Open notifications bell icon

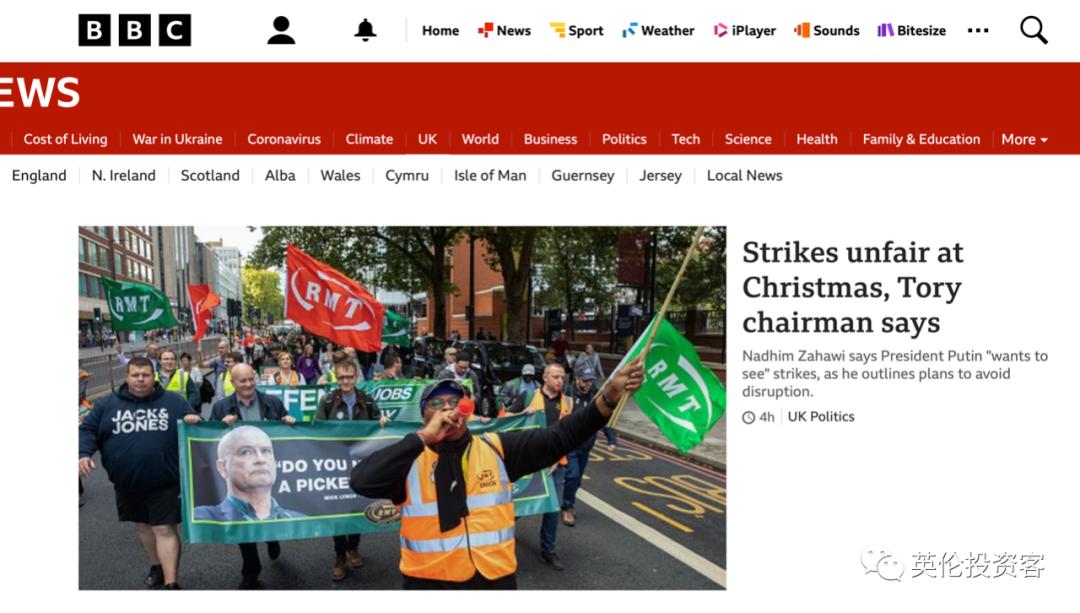(365, 30)
